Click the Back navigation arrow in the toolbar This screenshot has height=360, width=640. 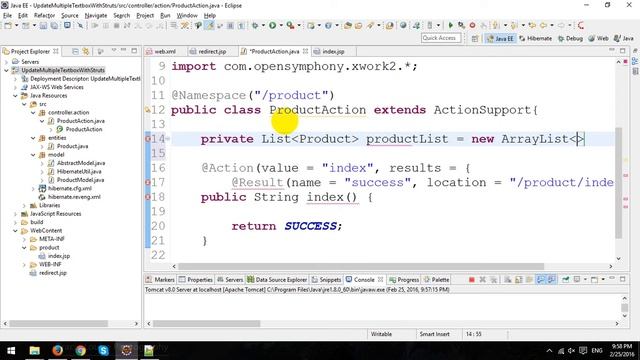click(x=543, y=25)
